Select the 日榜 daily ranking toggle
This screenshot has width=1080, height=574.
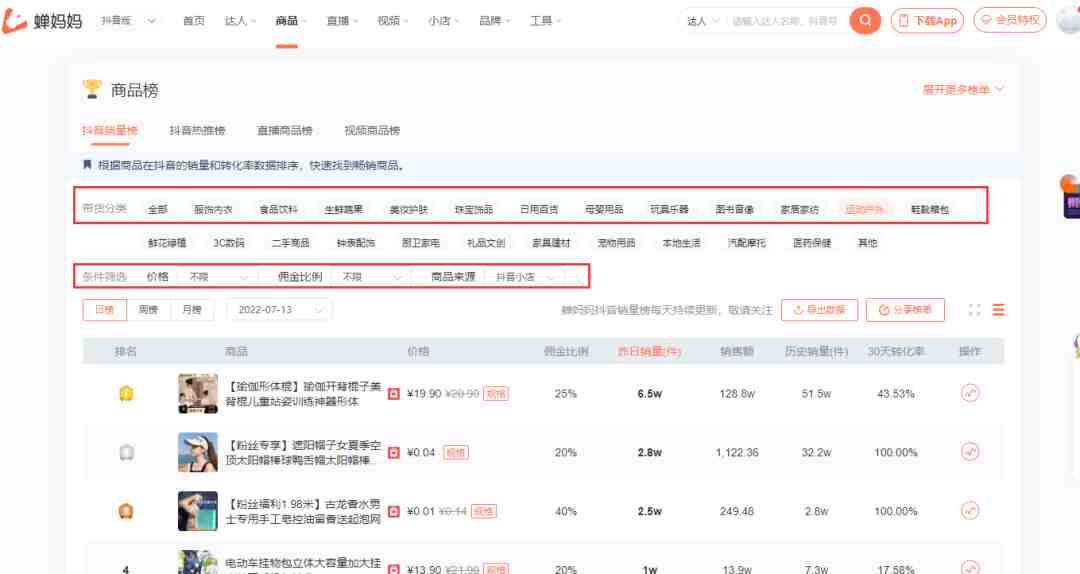click(x=105, y=310)
